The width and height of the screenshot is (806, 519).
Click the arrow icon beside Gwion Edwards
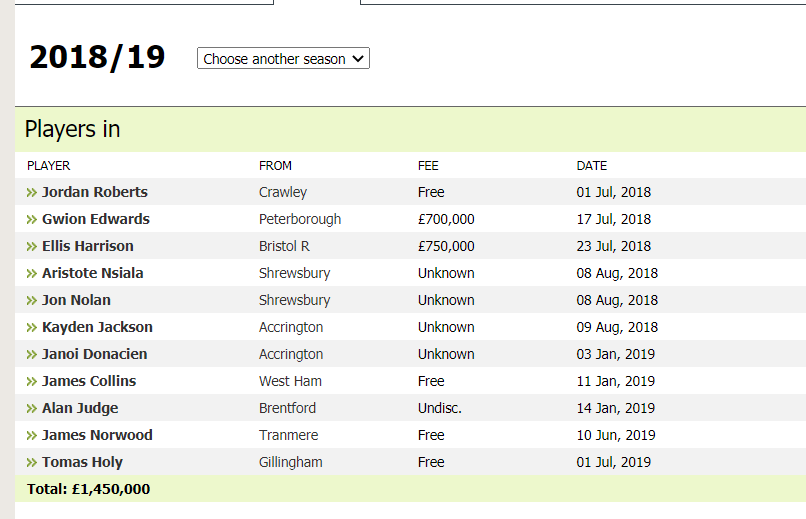pos(32,219)
